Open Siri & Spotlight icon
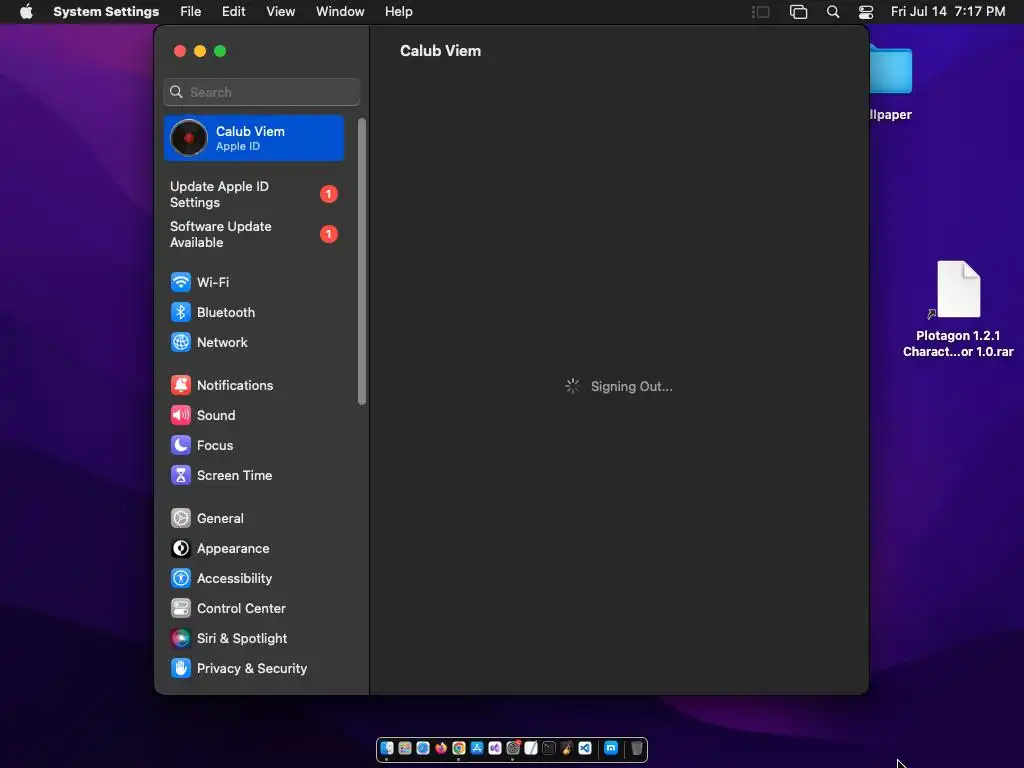Viewport: 1024px width, 768px height. point(181,639)
